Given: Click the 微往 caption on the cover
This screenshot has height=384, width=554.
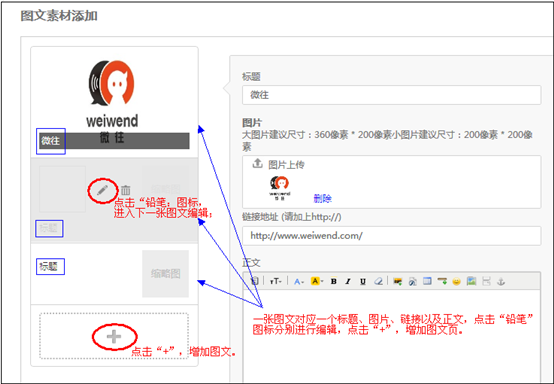Looking at the screenshot, I should tap(51, 141).
